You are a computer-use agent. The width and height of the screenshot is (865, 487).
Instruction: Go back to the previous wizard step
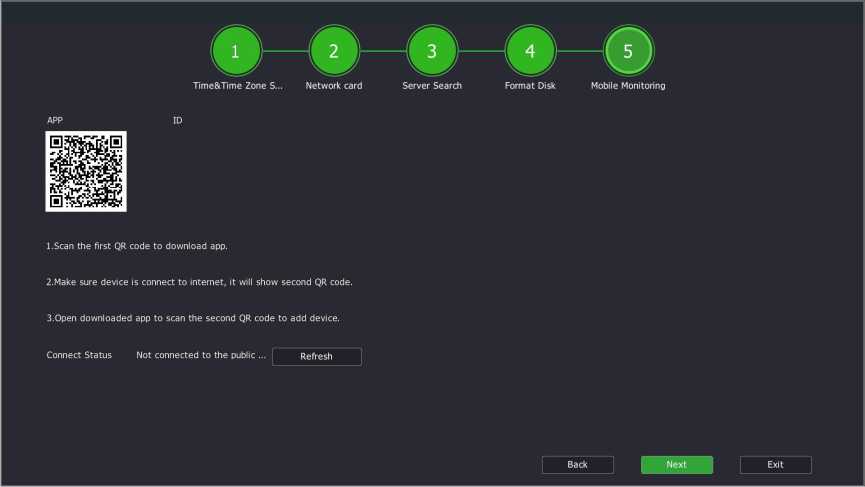578,464
